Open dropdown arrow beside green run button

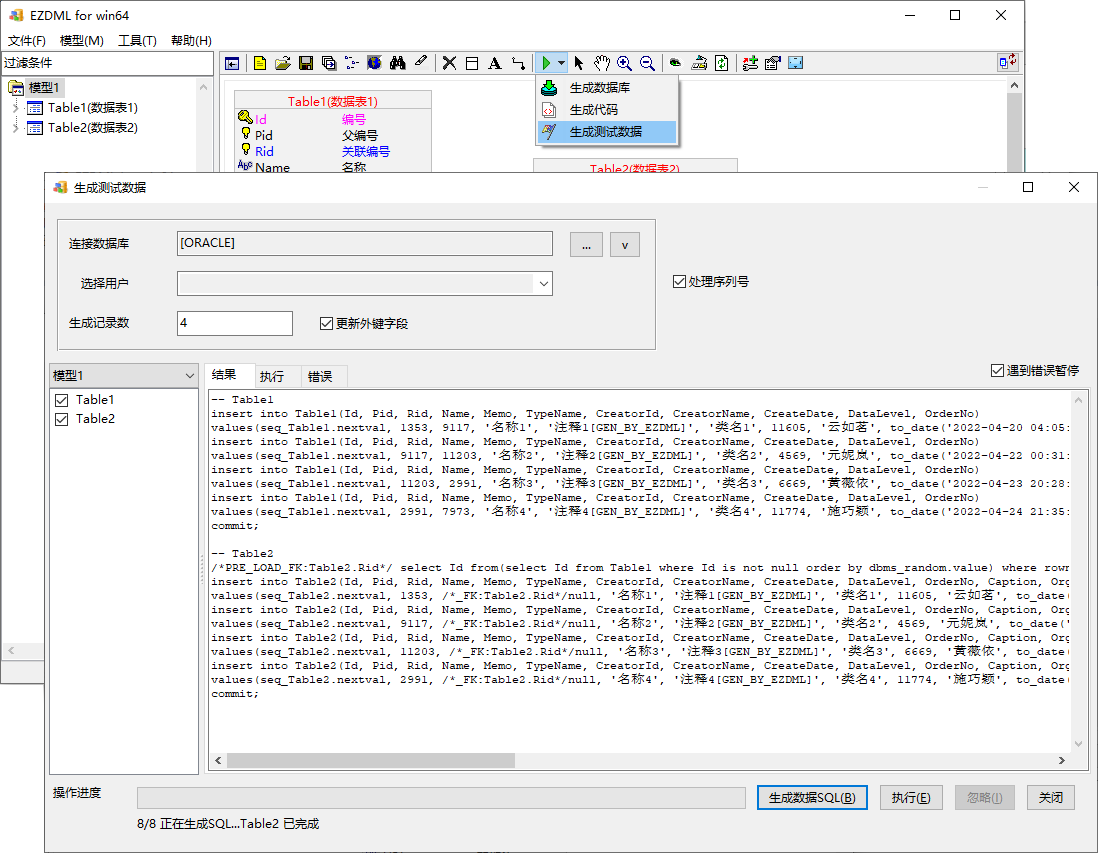[561, 64]
